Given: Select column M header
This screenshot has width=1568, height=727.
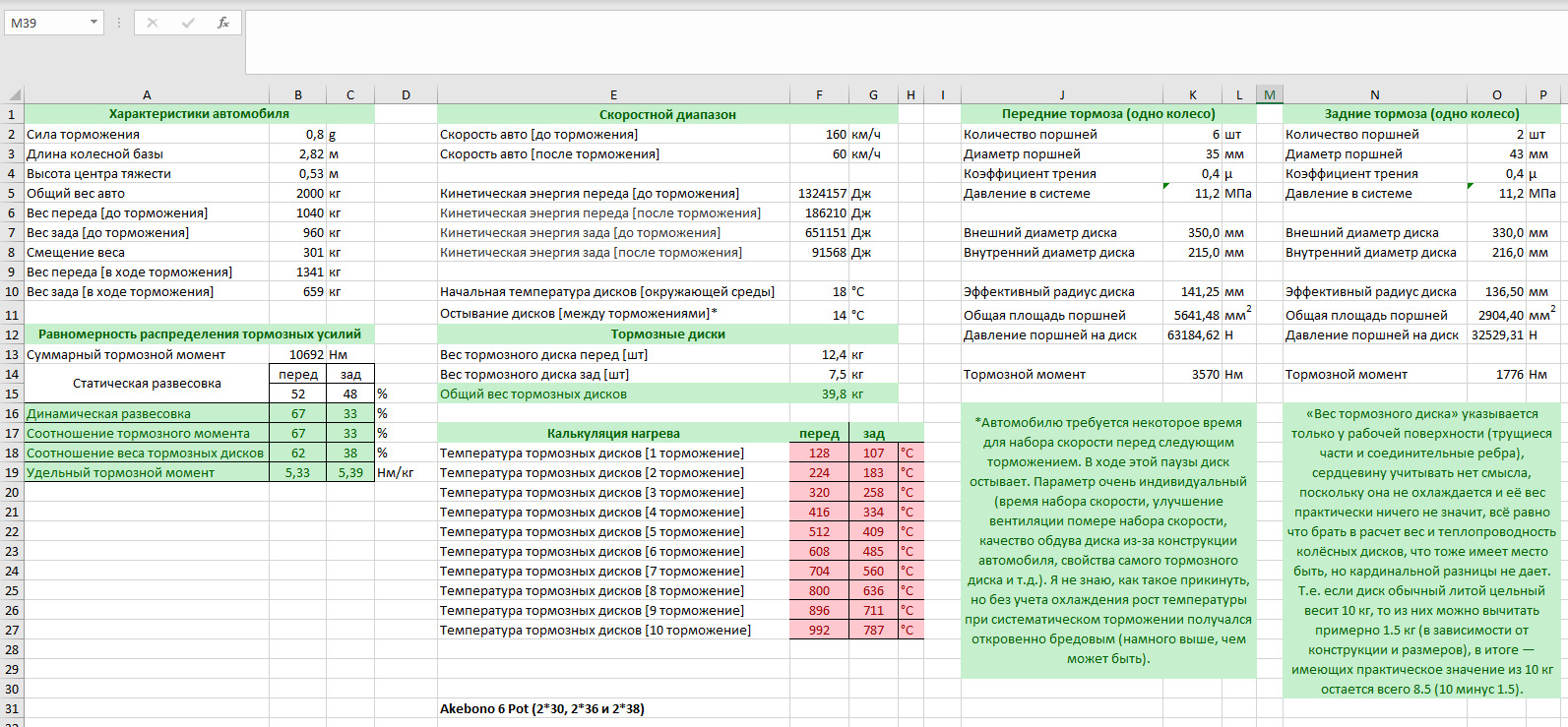Looking at the screenshot, I should click(1270, 95).
